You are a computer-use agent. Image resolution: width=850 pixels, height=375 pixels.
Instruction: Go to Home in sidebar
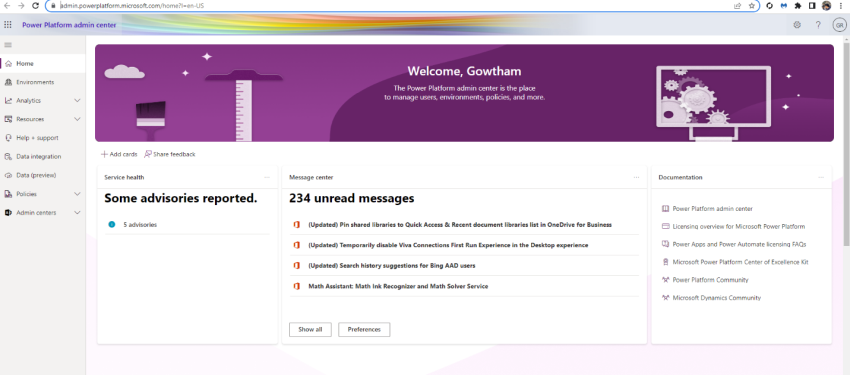43,63
